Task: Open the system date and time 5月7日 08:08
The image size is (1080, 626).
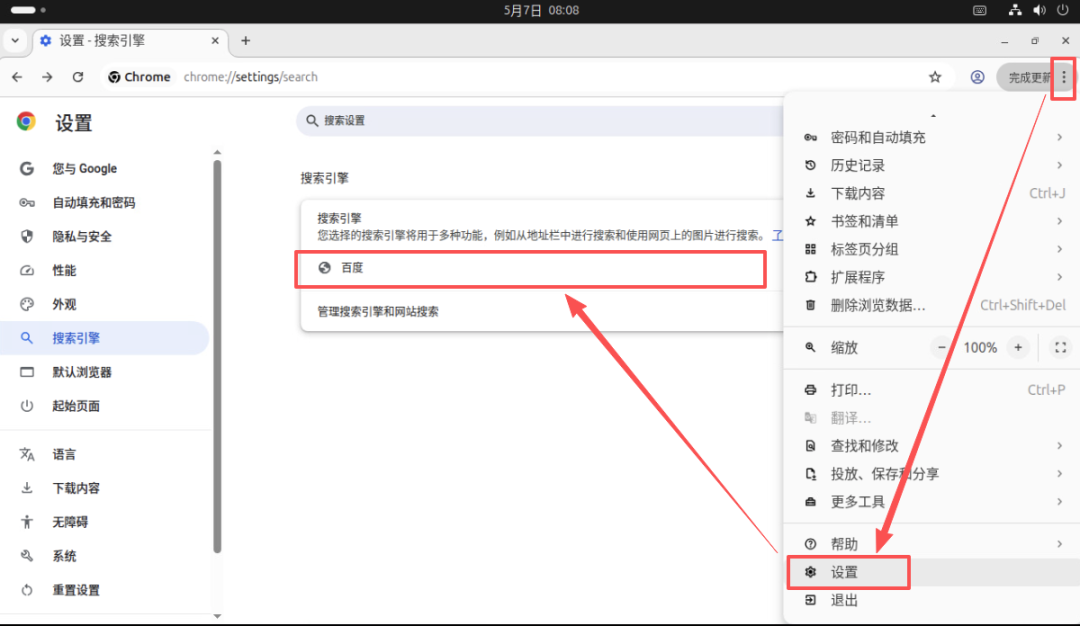Action: click(x=541, y=10)
